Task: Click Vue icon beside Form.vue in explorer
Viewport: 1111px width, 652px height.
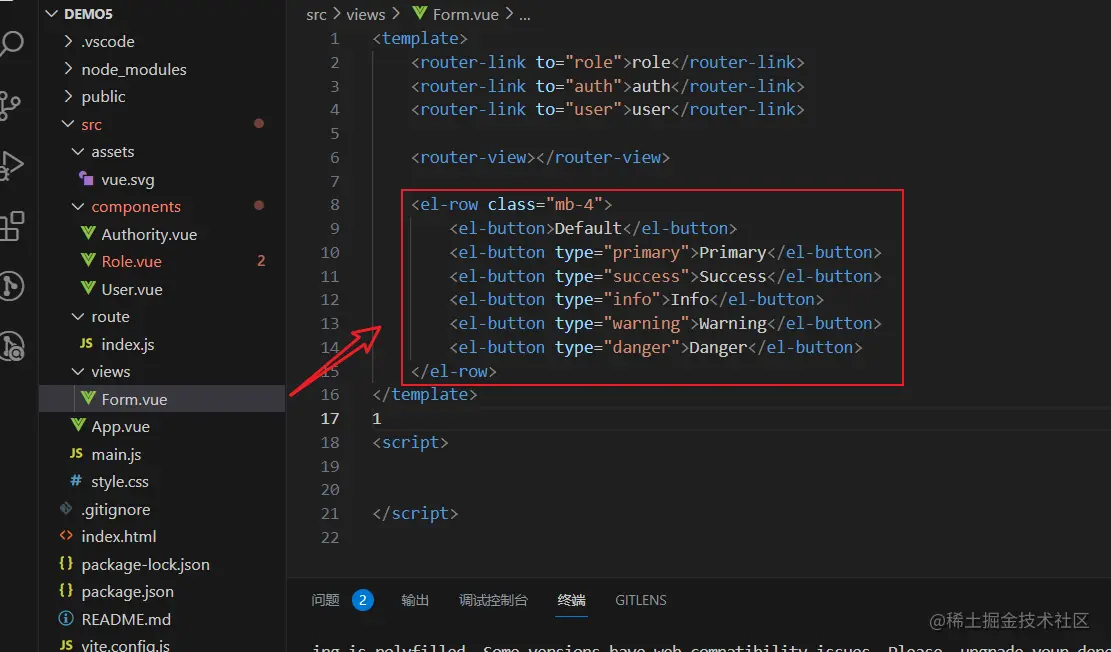Action: (x=88, y=399)
